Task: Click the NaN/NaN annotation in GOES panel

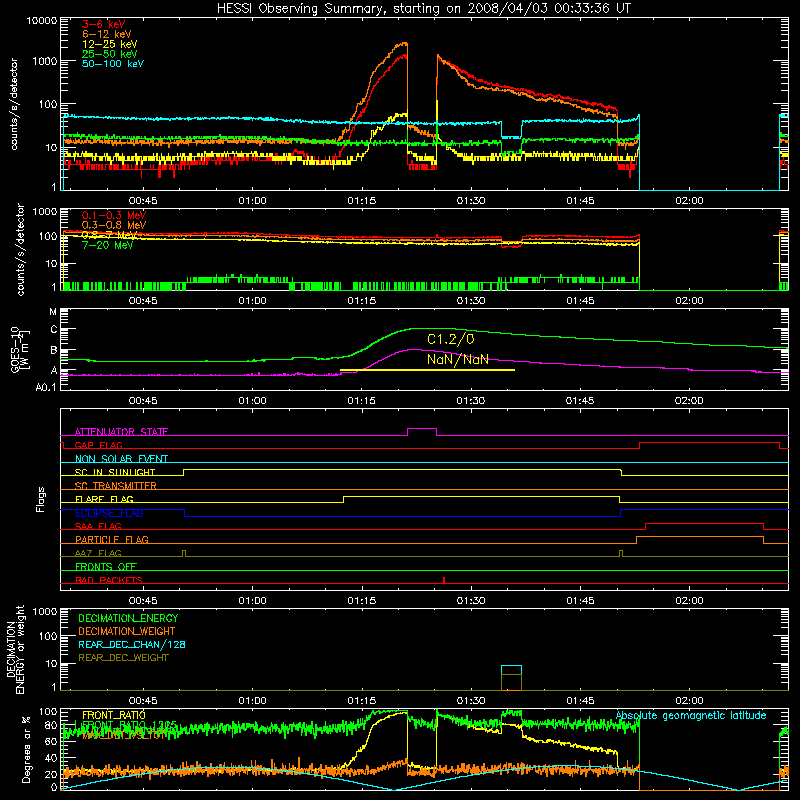Action: pyautogui.click(x=458, y=359)
